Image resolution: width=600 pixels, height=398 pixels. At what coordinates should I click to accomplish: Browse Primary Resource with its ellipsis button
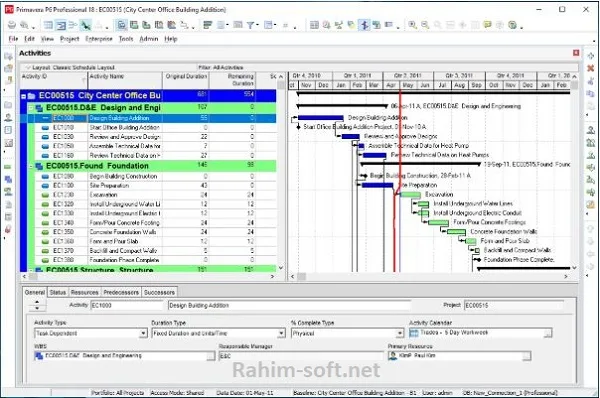(527, 356)
